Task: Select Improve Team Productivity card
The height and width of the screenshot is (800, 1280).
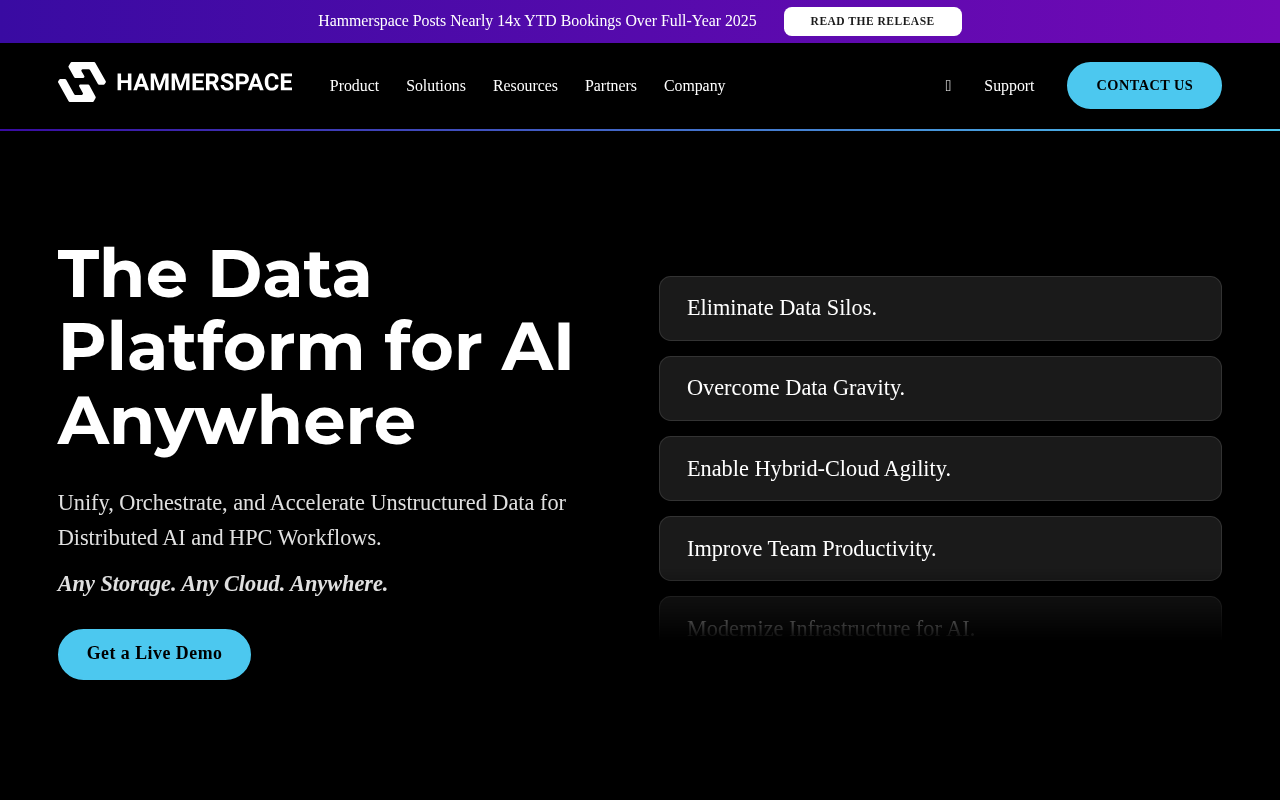Action: tap(940, 548)
